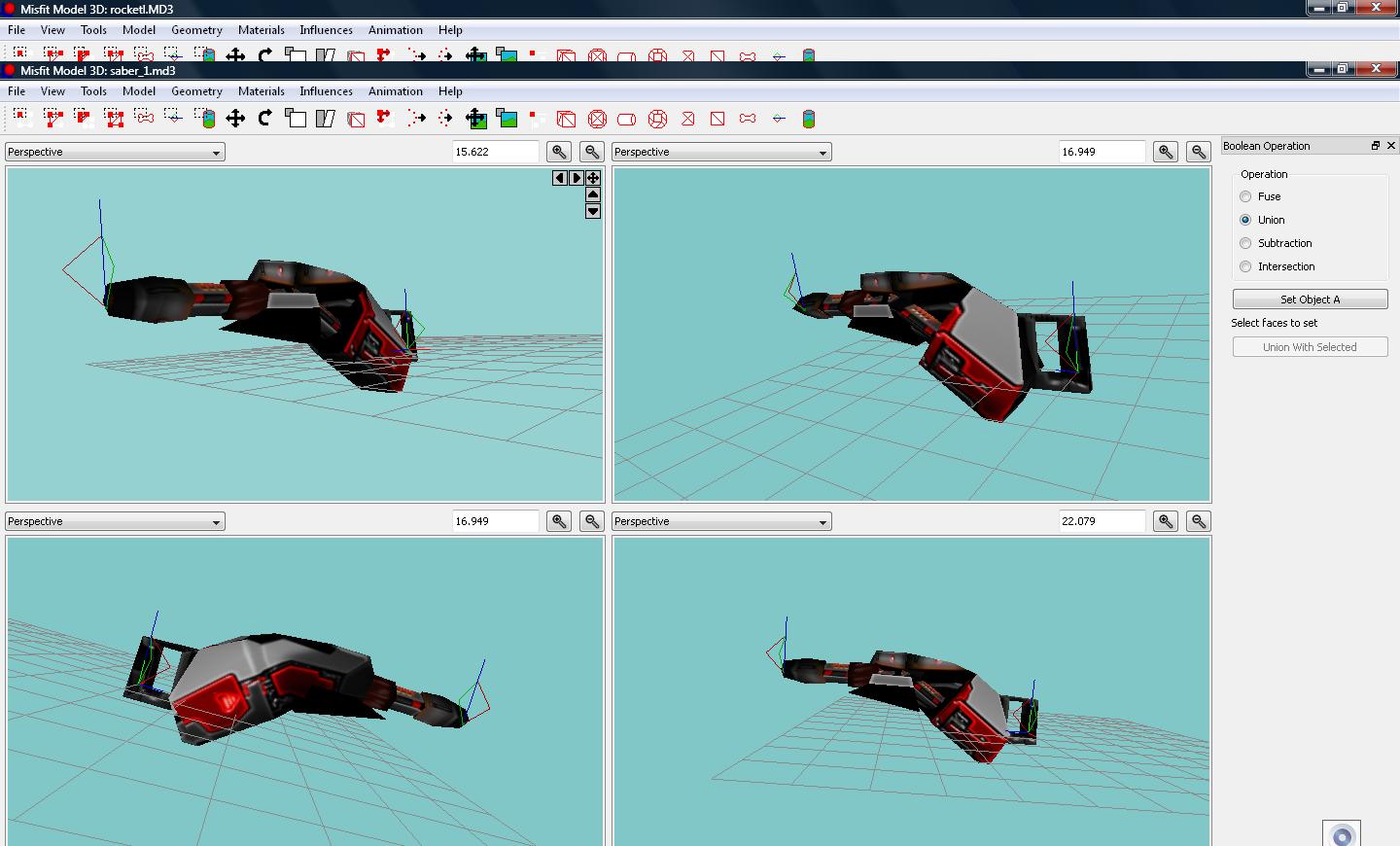Choose the Create Polygon tool
This screenshot has width=1400, height=846.
tap(687, 119)
